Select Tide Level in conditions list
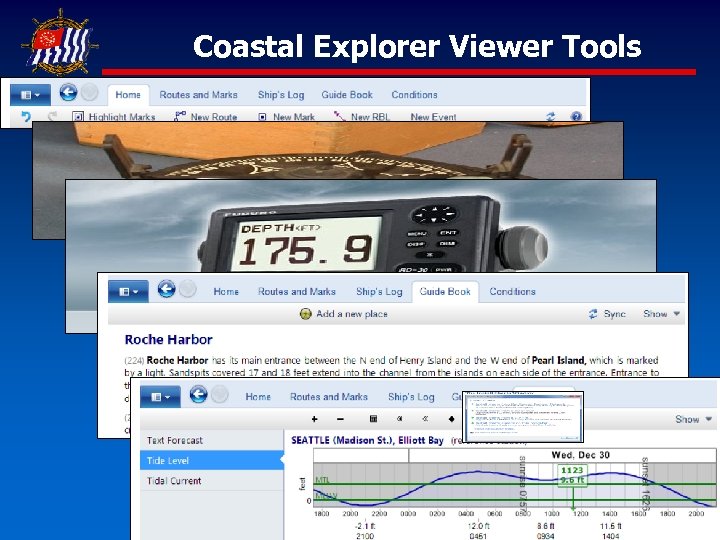The image size is (720, 540). click(212, 461)
